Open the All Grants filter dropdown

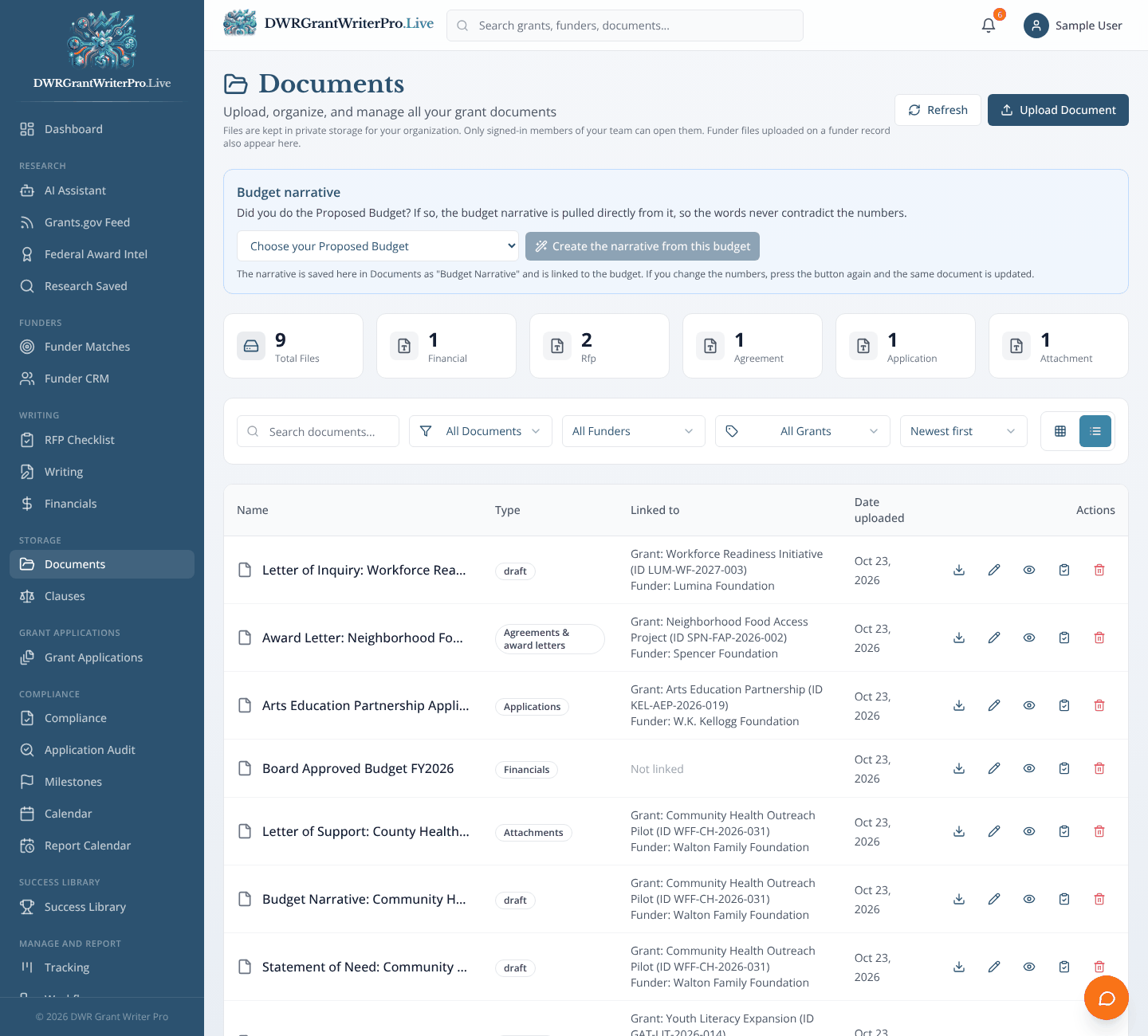(803, 431)
